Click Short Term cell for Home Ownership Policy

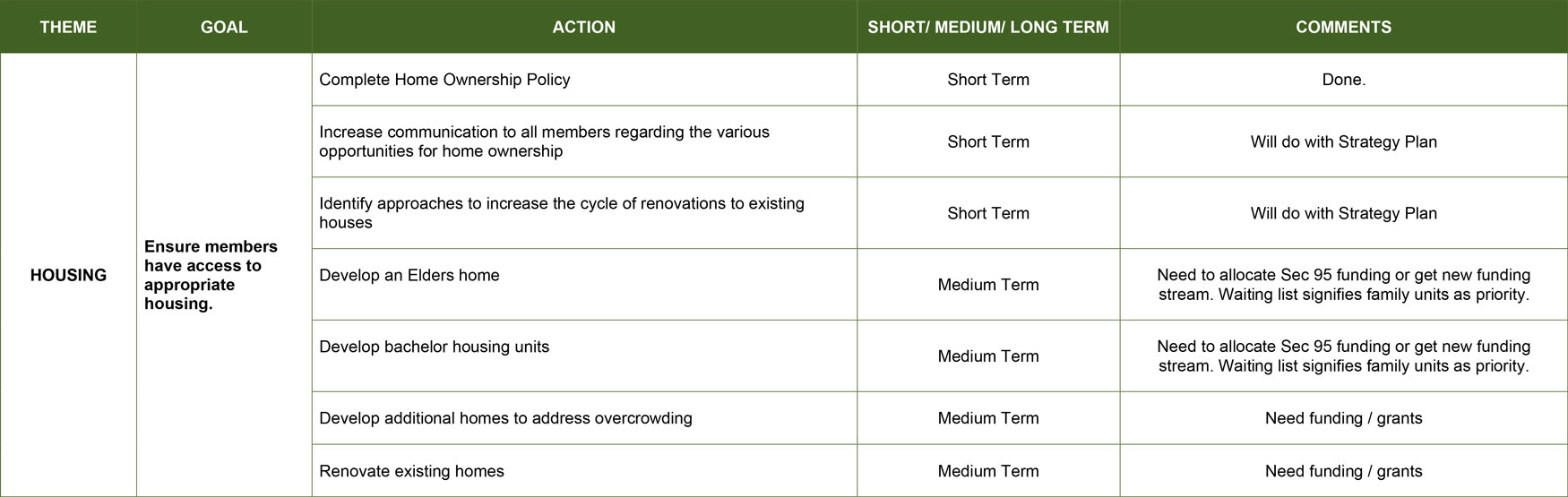pos(988,80)
